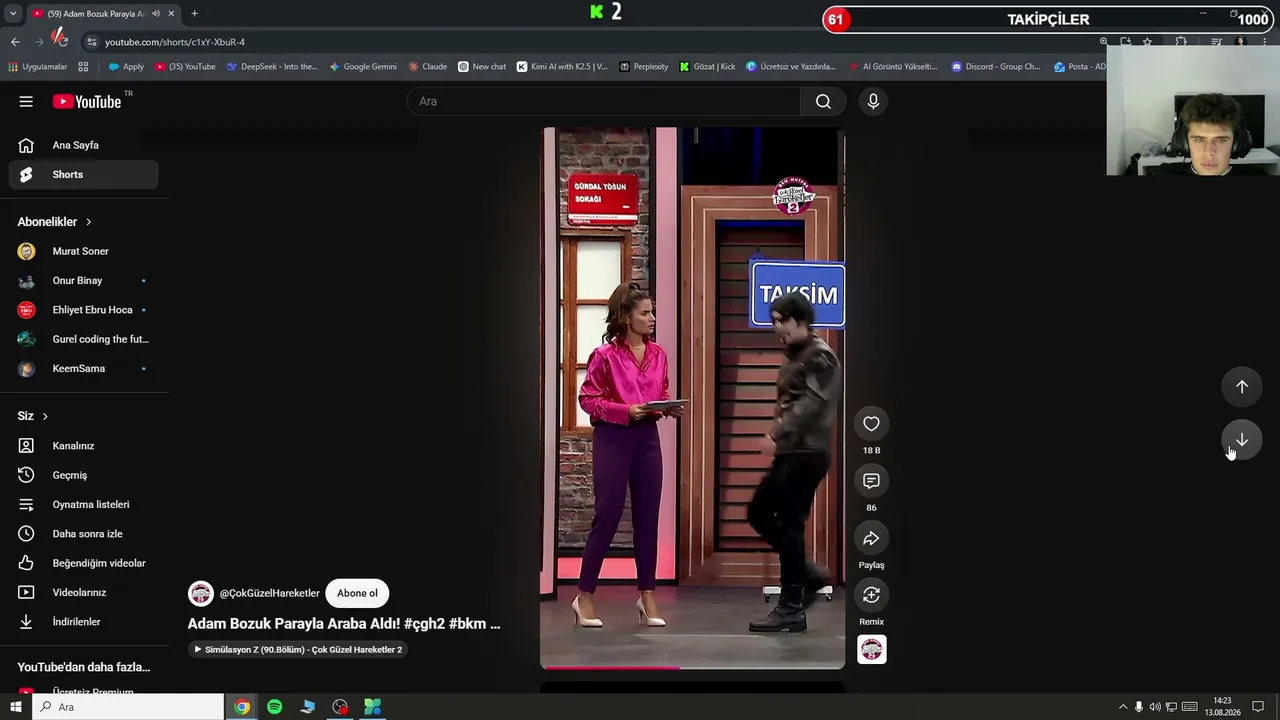This screenshot has height=720, width=1280.
Task: Open the Discord - Group Ch... bookmark
Action: [x=996, y=67]
